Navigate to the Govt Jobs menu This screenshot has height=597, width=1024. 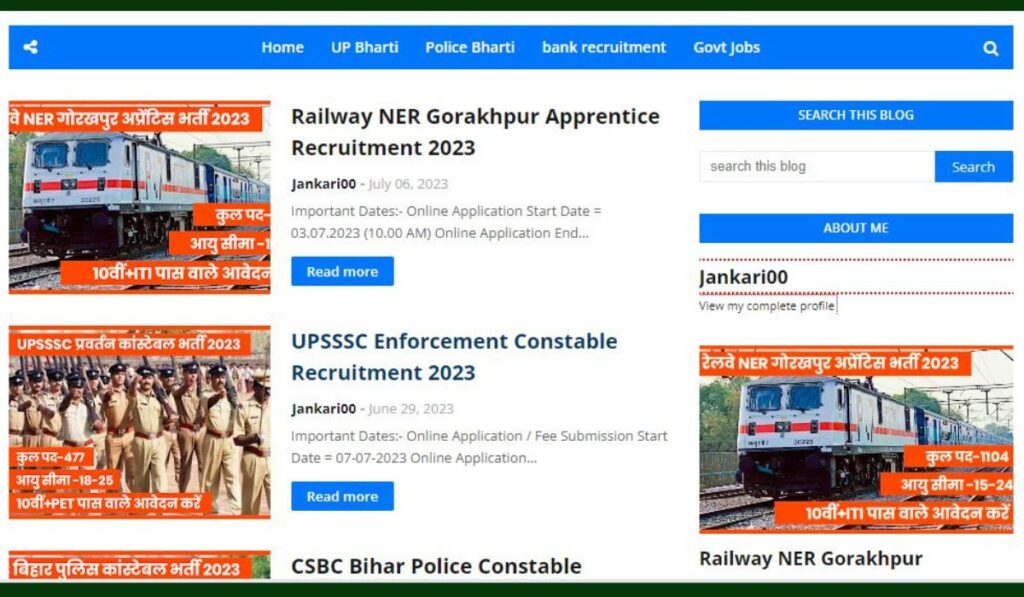(x=726, y=47)
